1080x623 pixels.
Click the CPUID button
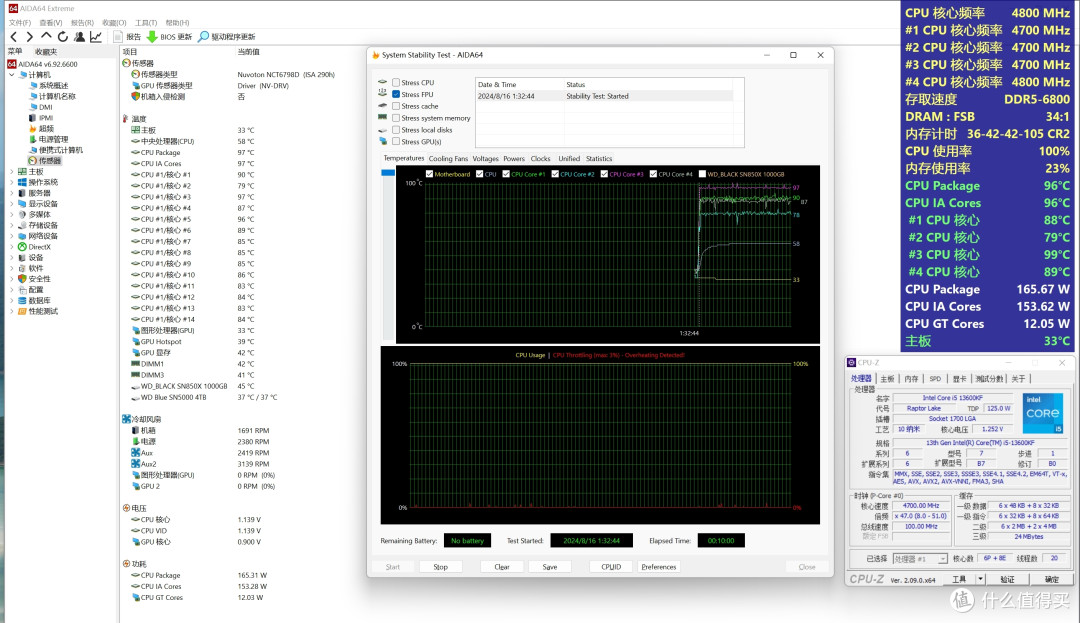click(611, 567)
